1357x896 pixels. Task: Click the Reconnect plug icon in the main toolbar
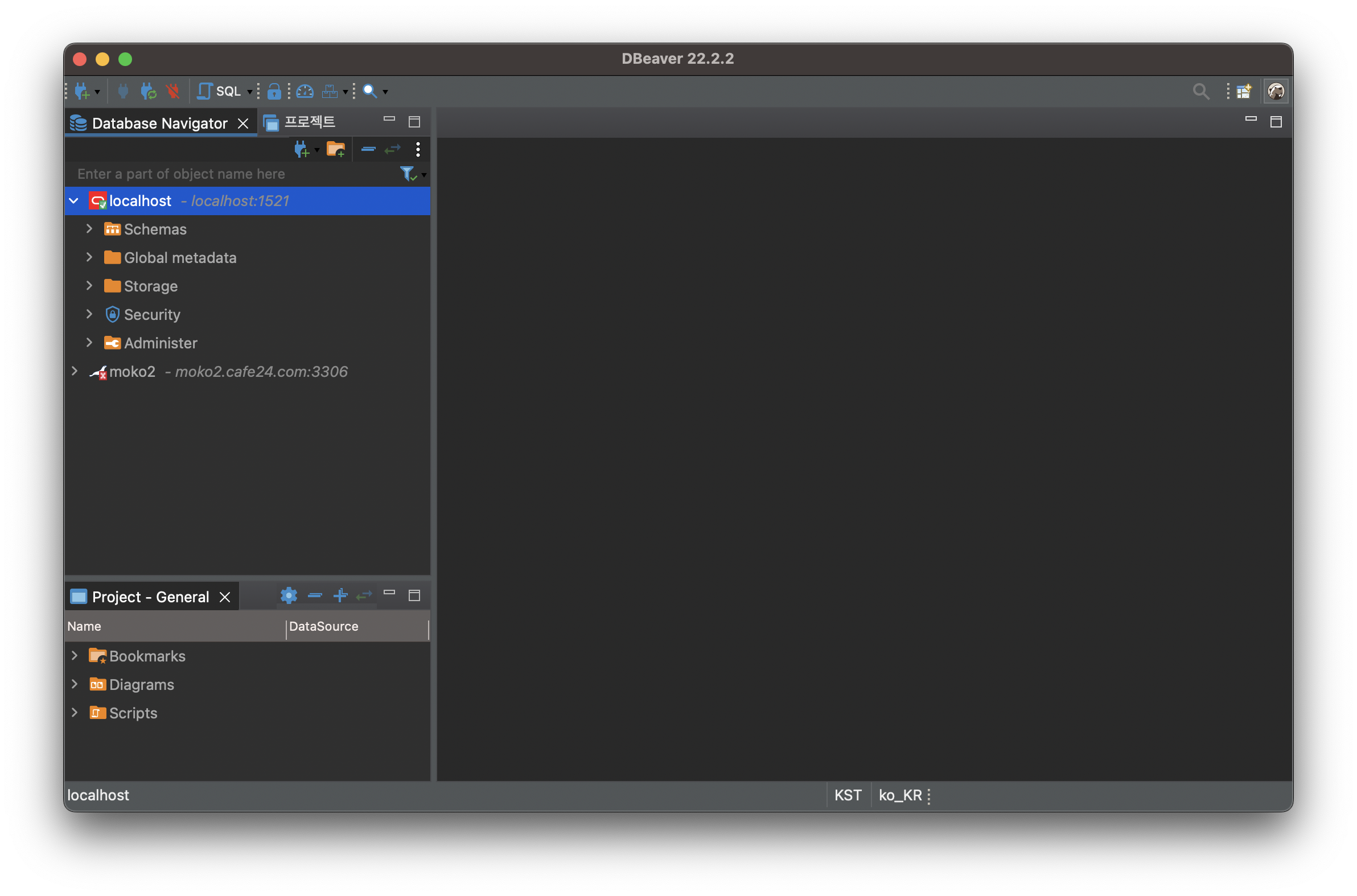click(148, 91)
